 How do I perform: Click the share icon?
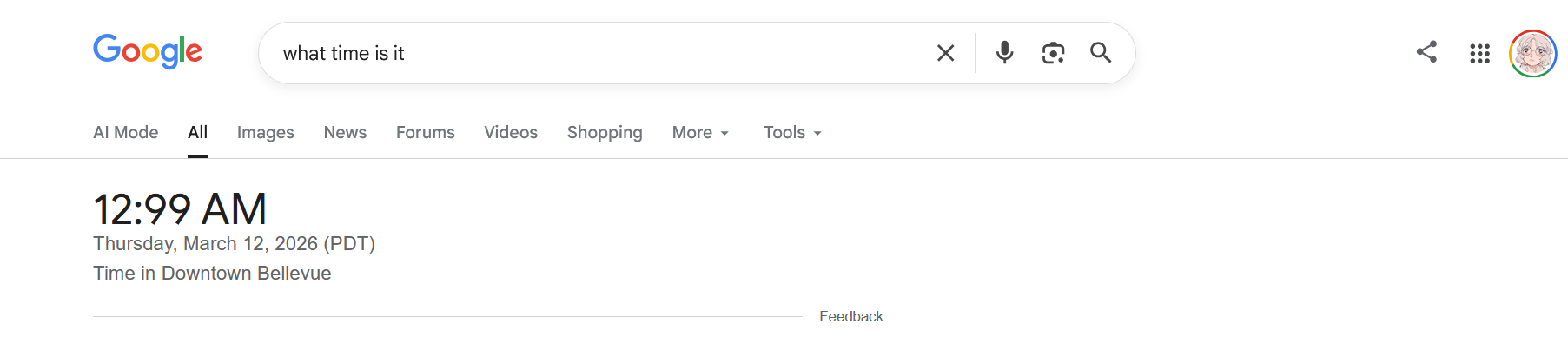point(1426,52)
